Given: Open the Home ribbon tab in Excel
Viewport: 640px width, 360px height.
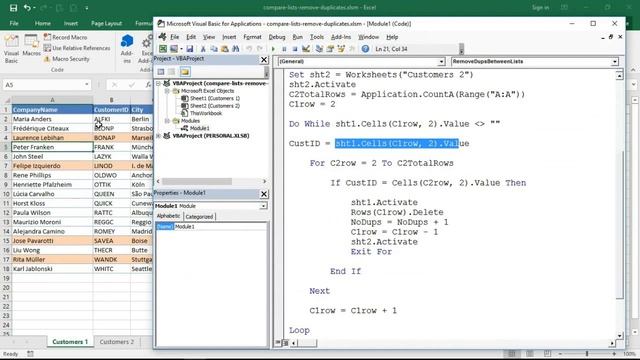Looking at the screenshot, I should tap(42, 23).
